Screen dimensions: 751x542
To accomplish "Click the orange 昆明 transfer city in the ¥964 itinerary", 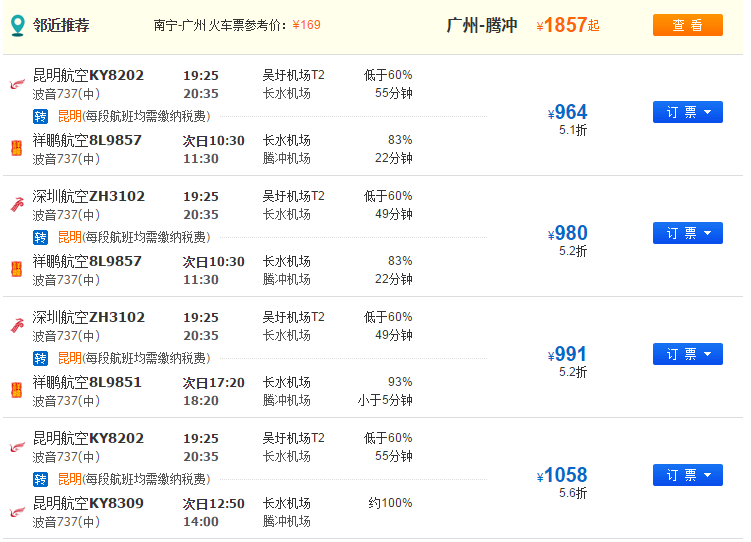I will (x=69, y=116).
